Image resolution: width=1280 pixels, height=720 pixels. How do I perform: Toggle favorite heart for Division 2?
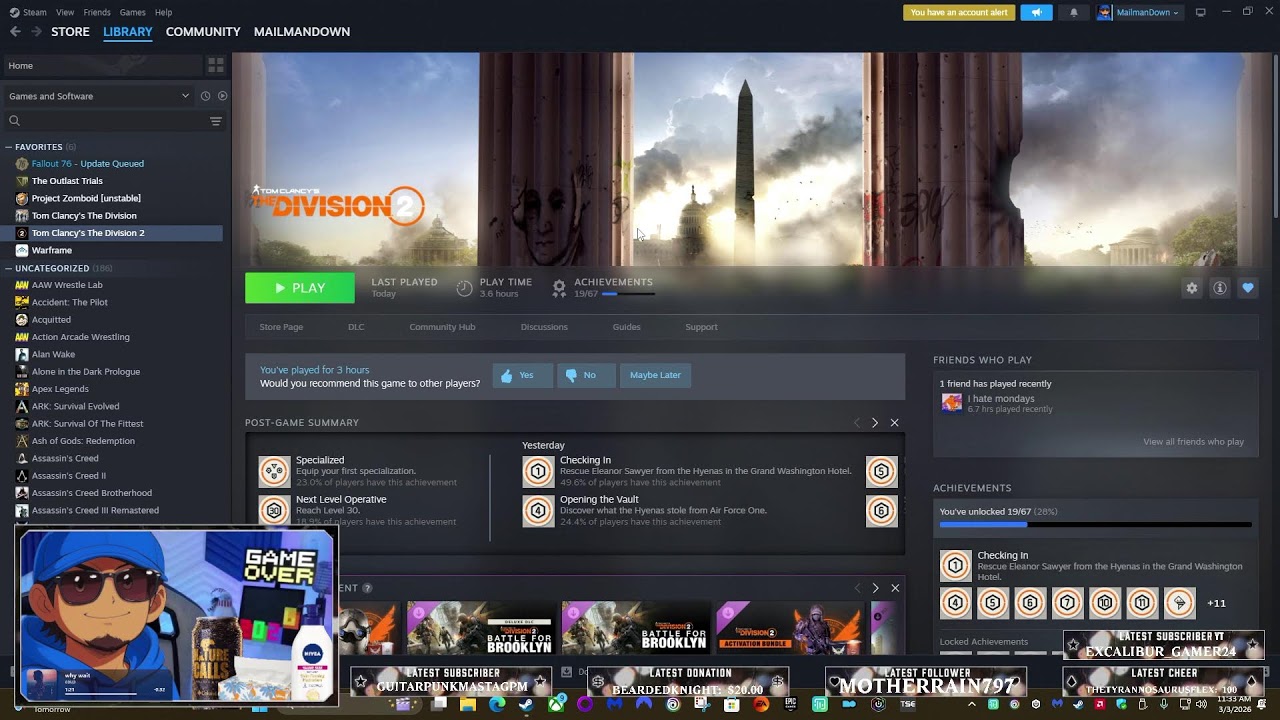tap(1247, 288)
